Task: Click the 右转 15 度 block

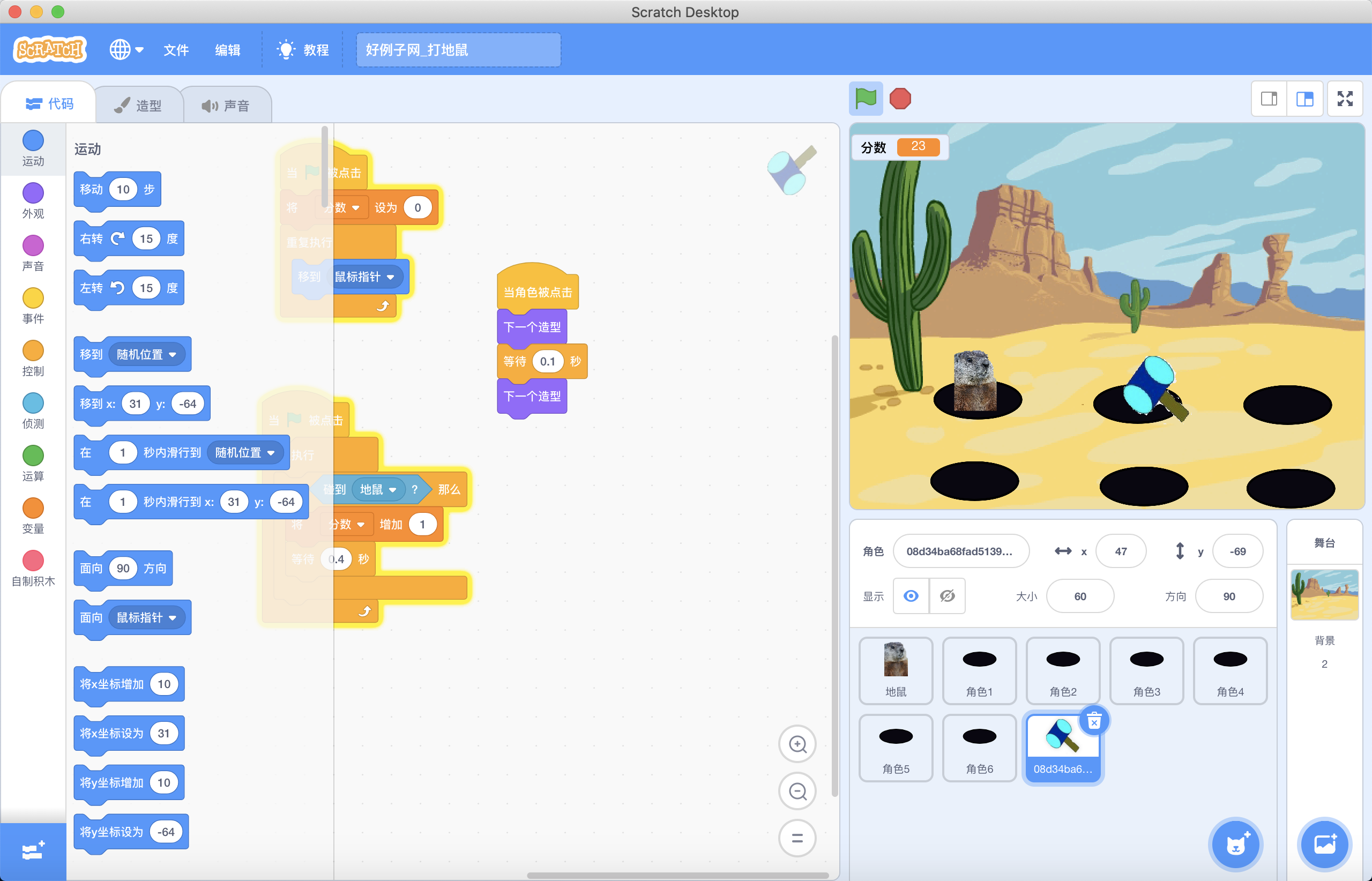Action: tap(129, 238)
